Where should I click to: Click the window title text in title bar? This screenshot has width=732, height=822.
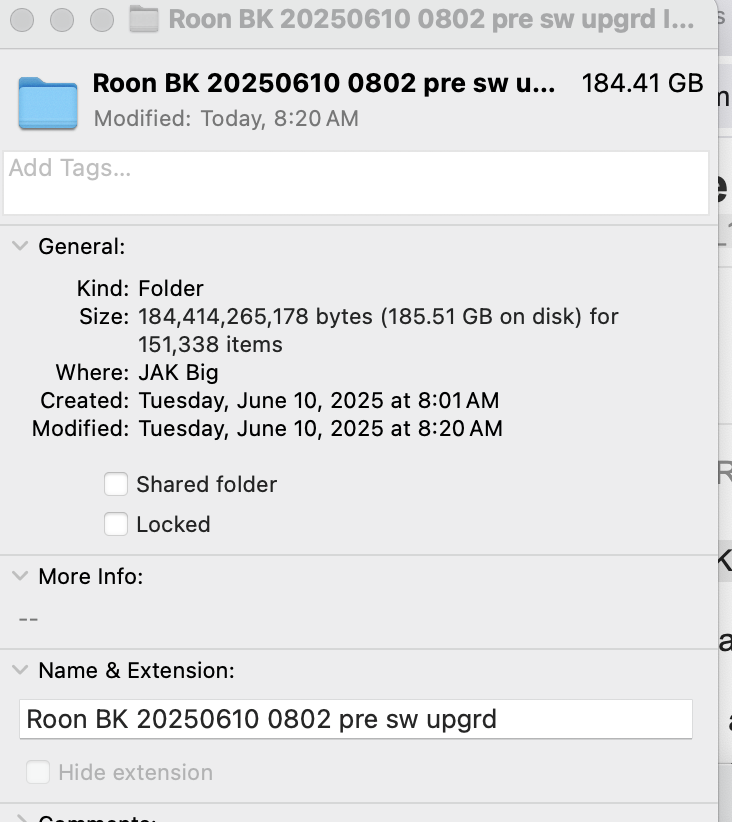point(431,19)
